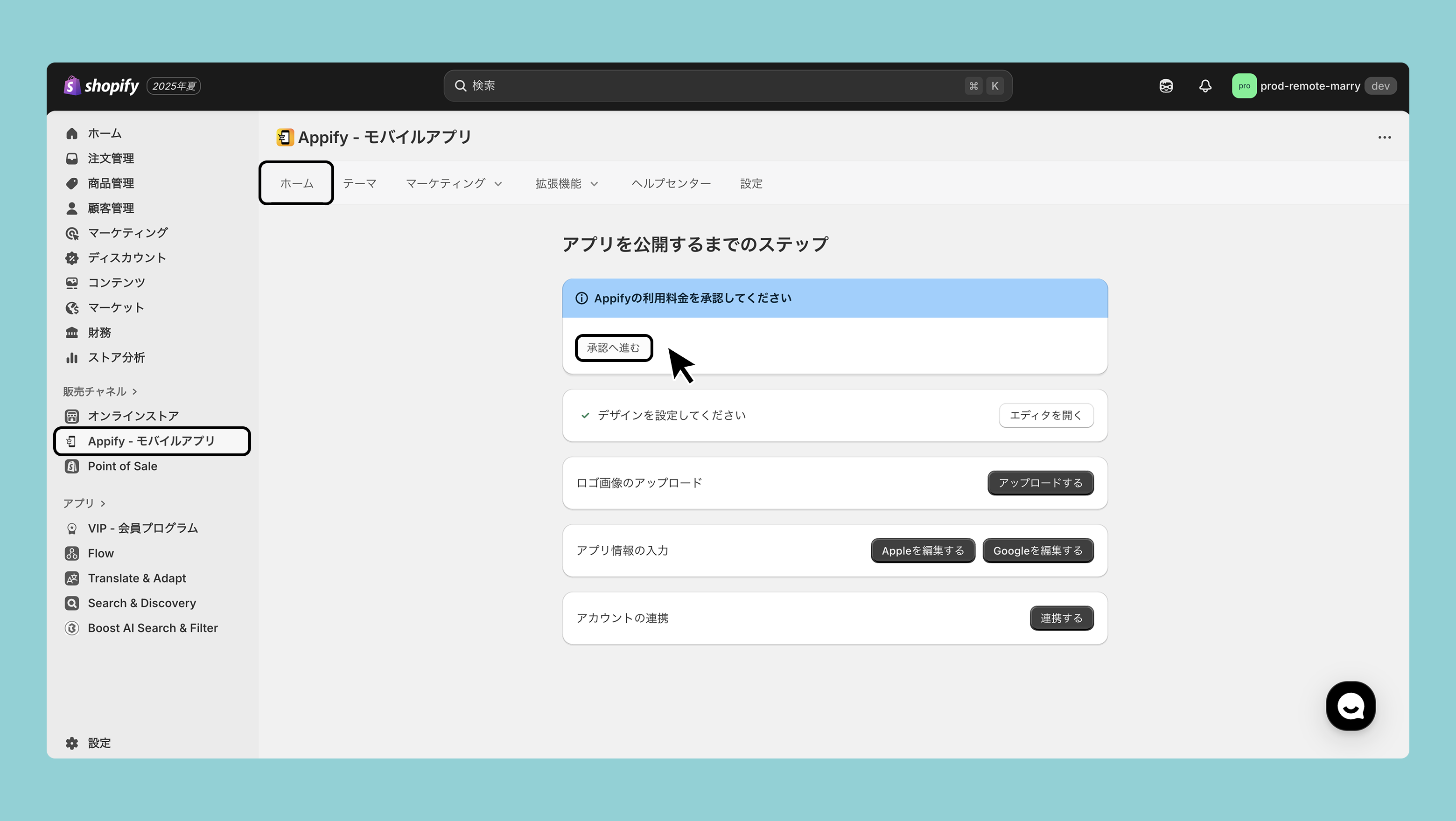Open the ヘルプセンター tab
1456x821 pixels.
[671, 184]
